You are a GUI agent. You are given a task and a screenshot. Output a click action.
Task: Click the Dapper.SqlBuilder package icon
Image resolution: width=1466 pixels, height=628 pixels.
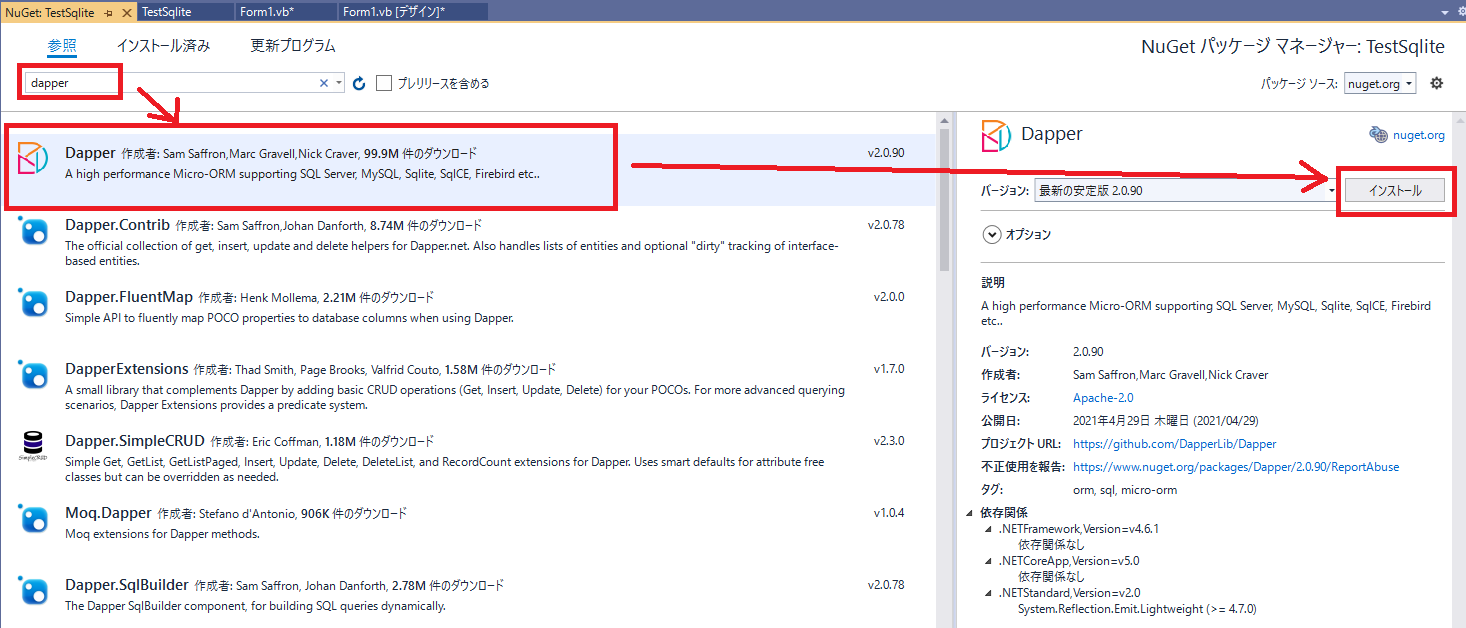[x=34, y=592]
